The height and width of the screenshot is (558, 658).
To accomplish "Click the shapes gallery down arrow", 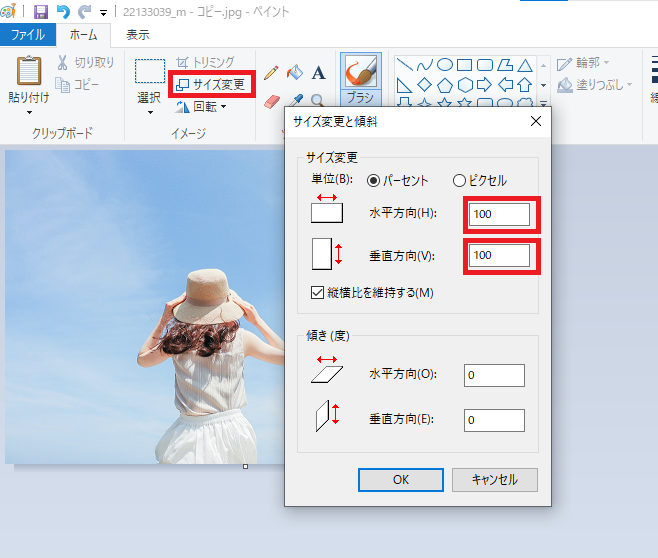I will 543,85.
